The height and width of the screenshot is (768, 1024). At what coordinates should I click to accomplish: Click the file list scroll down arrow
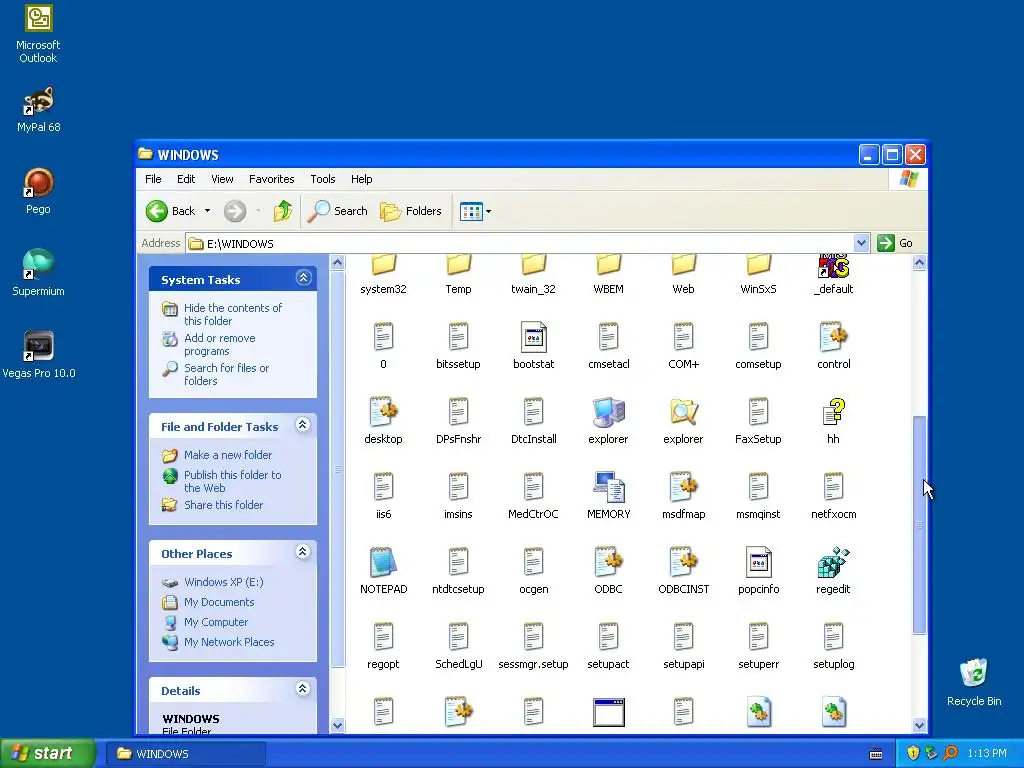[x=919, y=725]
